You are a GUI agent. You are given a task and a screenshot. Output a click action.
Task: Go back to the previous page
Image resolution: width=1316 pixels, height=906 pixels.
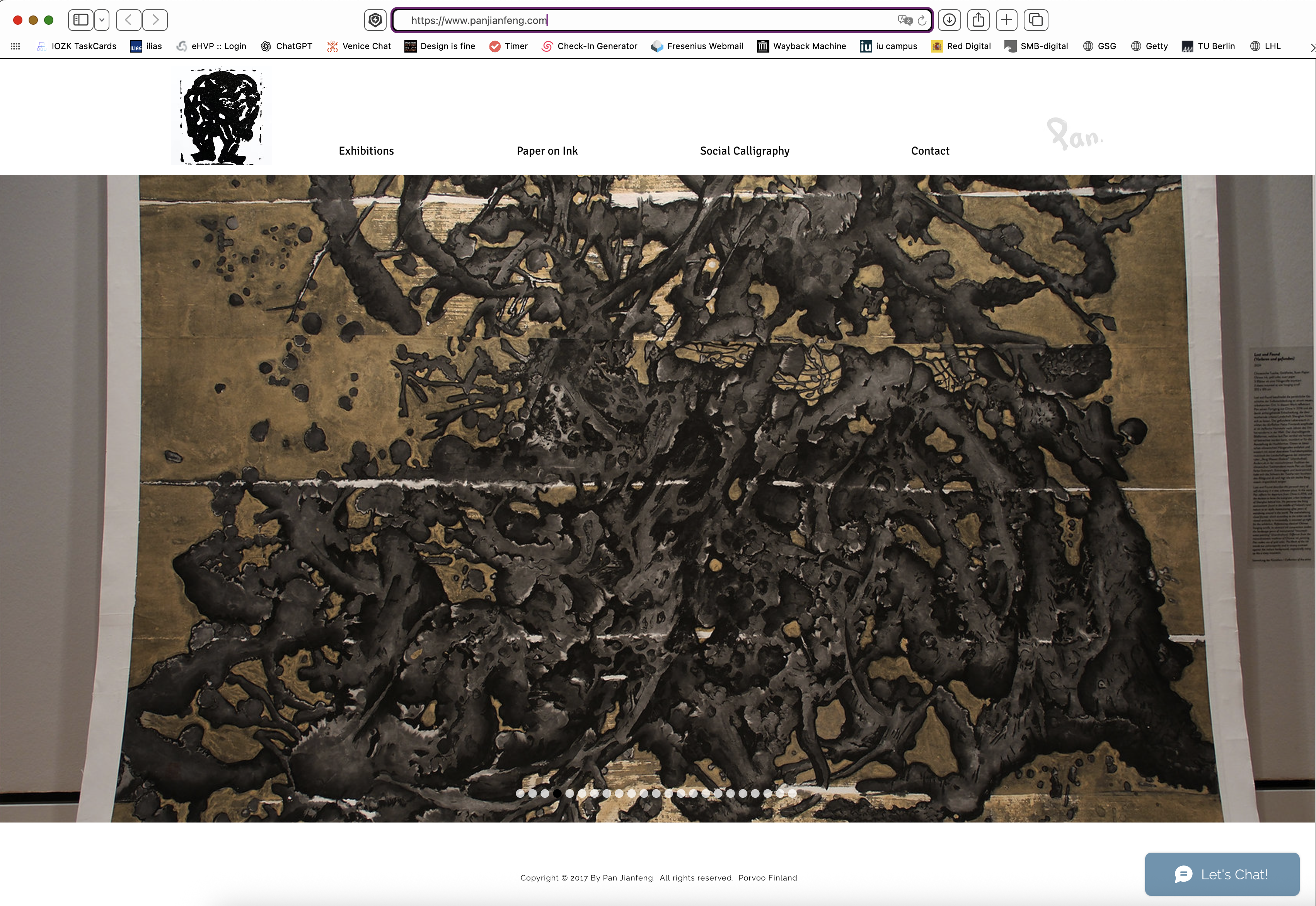tap(129, 20)
